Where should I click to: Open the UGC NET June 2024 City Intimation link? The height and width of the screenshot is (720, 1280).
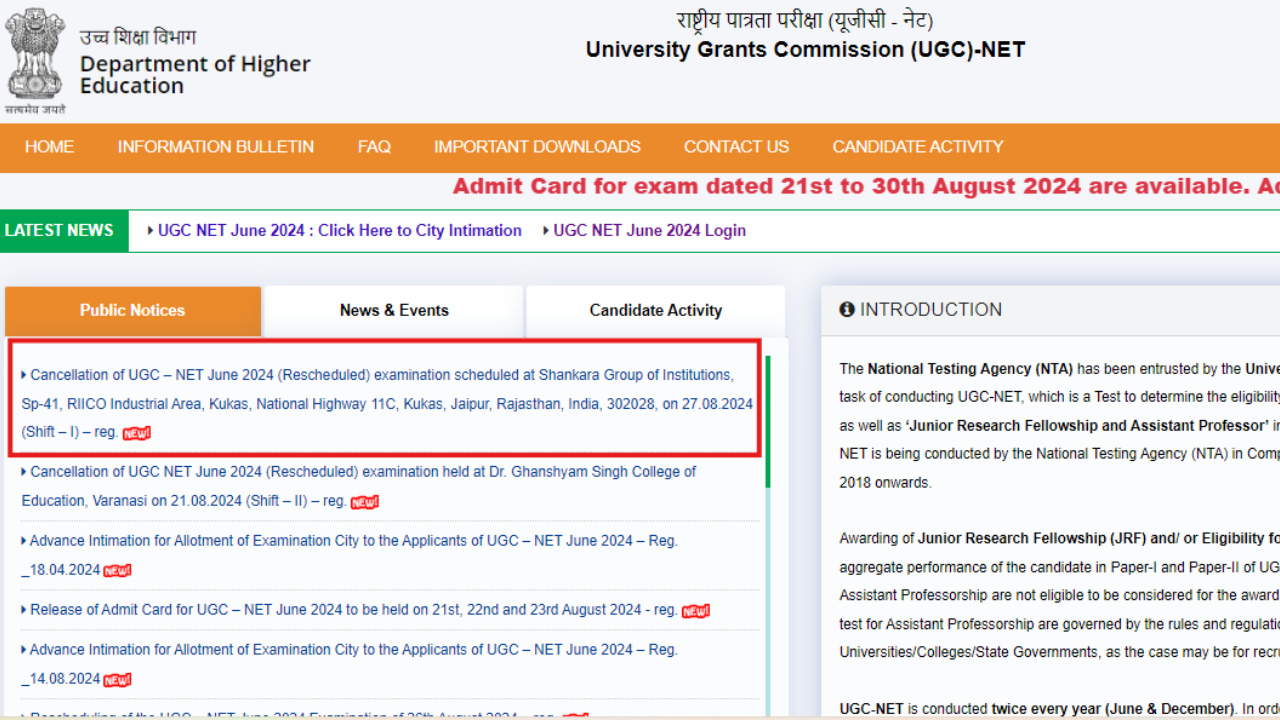pos(340,231)
